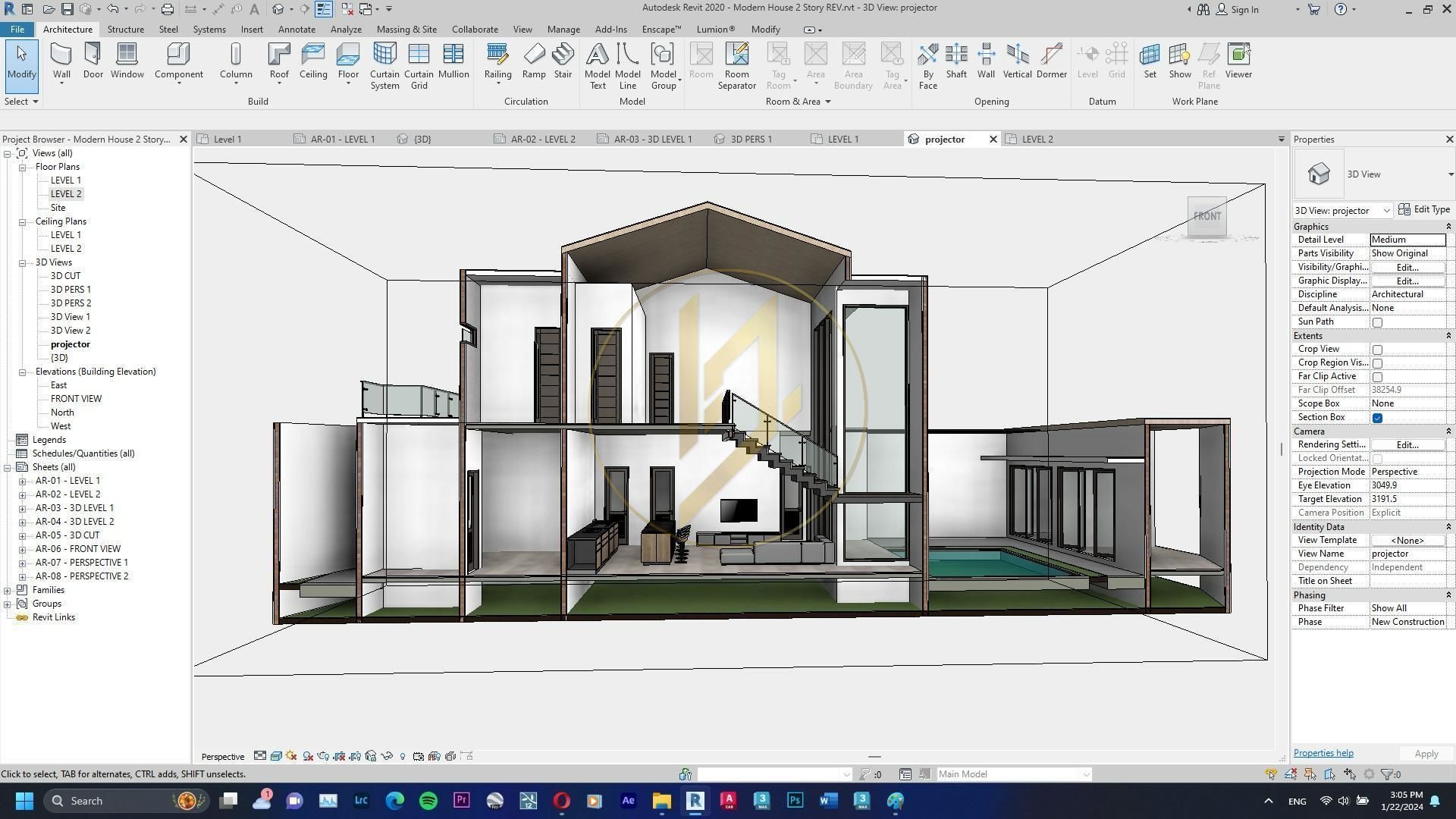Collapse the Floor Plans tree node
Viewport: 1456px width, 819px height.
click(x=23, y=167)
